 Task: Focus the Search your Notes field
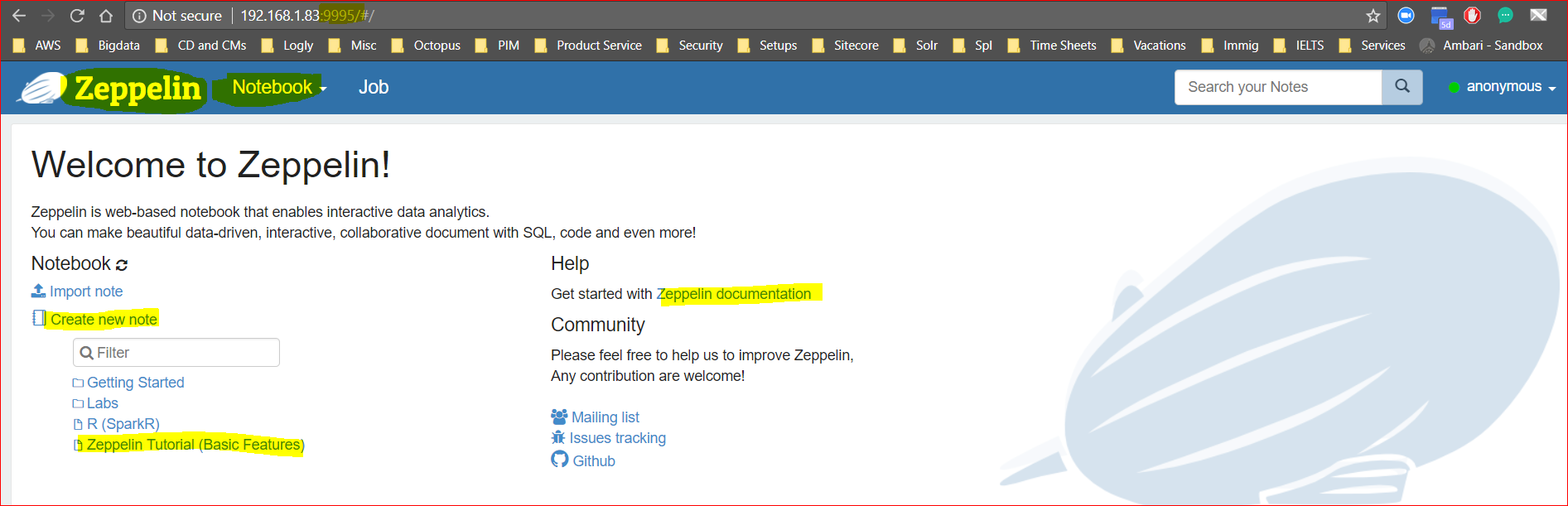pyautogui.click(x=1278, y=87)
